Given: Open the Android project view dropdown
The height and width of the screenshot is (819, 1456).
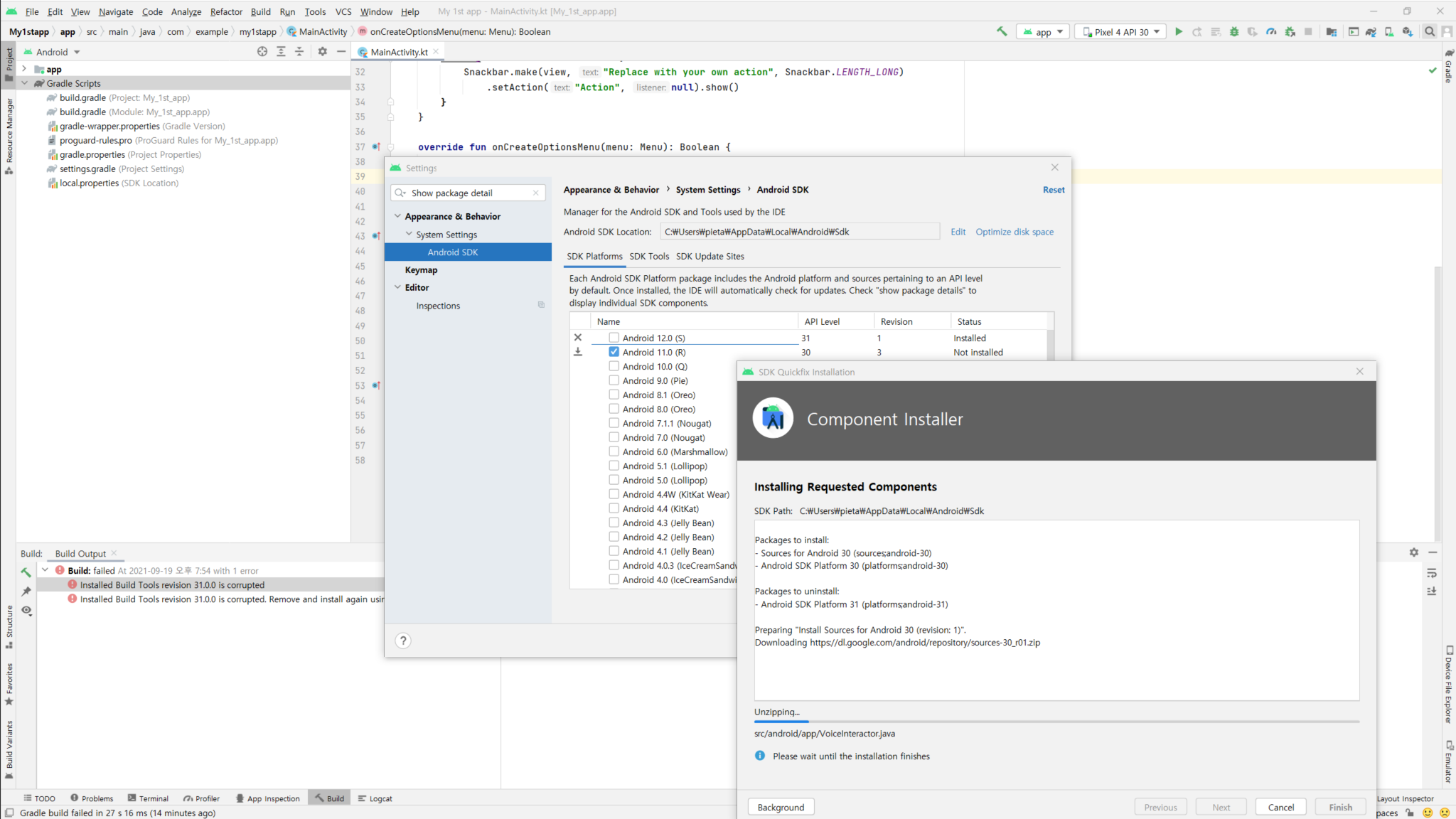Looking at the screenshot, I should point(52,52).
